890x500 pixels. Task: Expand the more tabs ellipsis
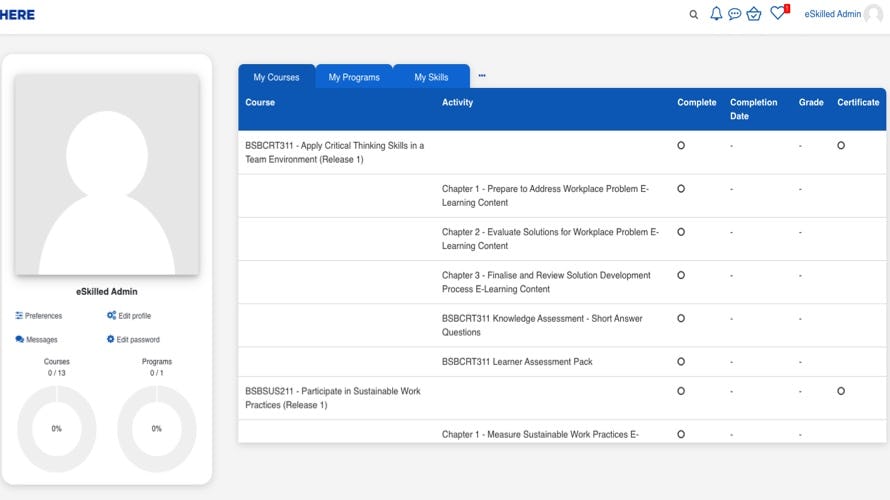point(482,75)
